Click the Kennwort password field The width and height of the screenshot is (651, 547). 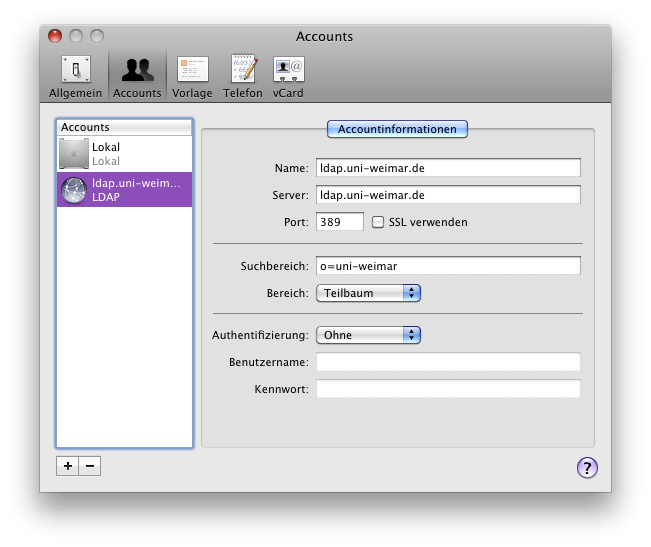[x=448, y=389]
